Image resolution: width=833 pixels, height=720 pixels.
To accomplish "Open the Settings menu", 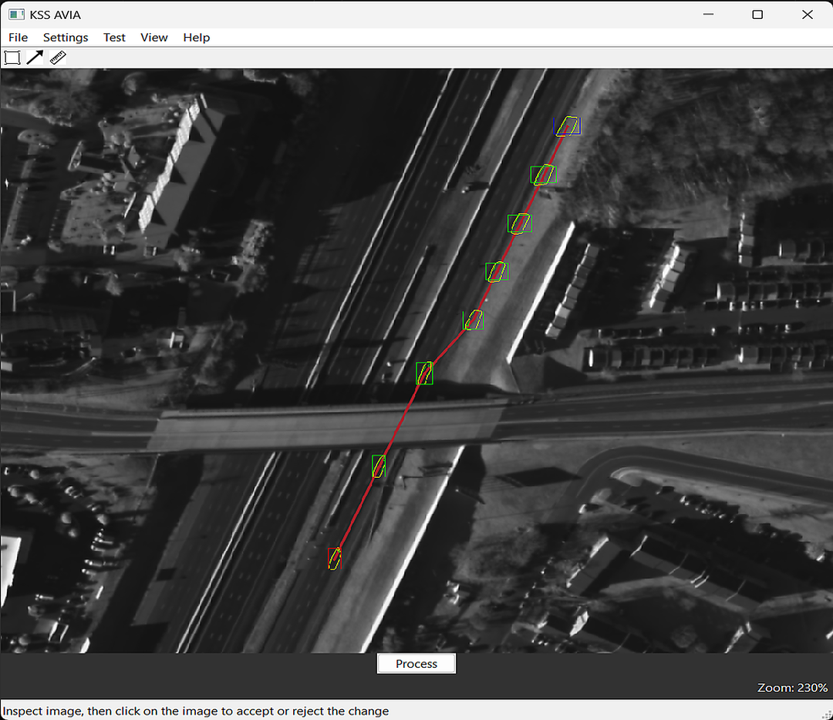I will click(x=65, y=37).
